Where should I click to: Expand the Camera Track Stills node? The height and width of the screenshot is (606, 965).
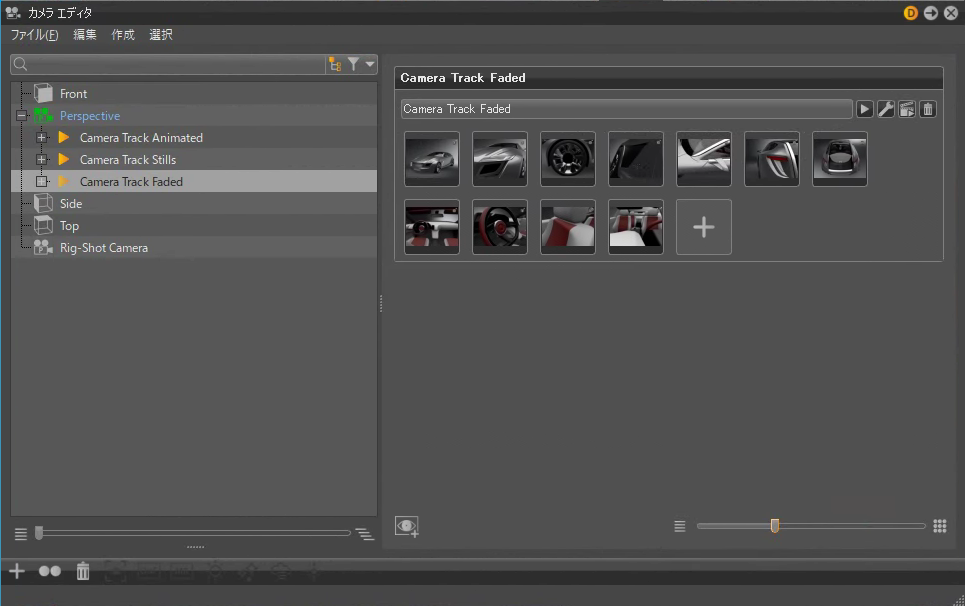click(x=42, y=160)
